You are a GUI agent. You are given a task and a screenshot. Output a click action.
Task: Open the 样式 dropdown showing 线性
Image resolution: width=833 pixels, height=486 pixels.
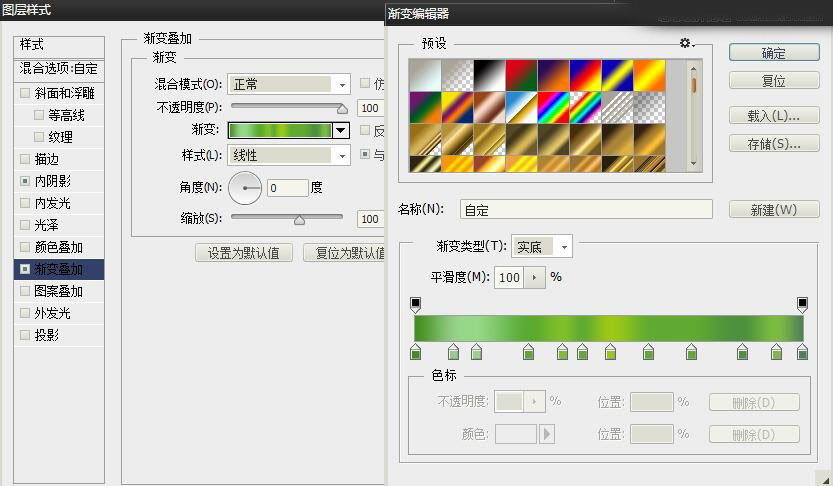[x=288, y=155]
